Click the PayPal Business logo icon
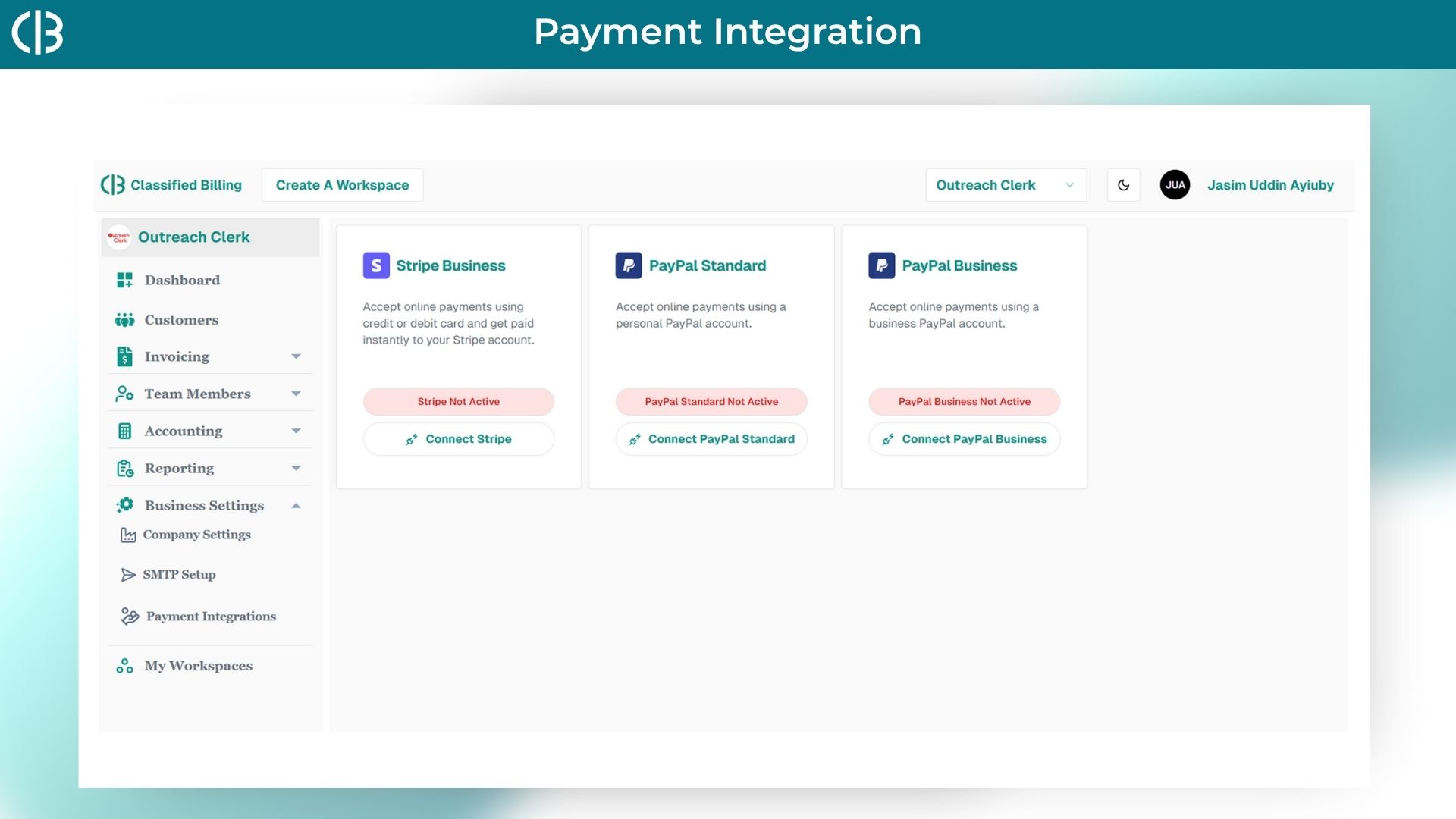 pyautogui.click(x=881, y=265)
